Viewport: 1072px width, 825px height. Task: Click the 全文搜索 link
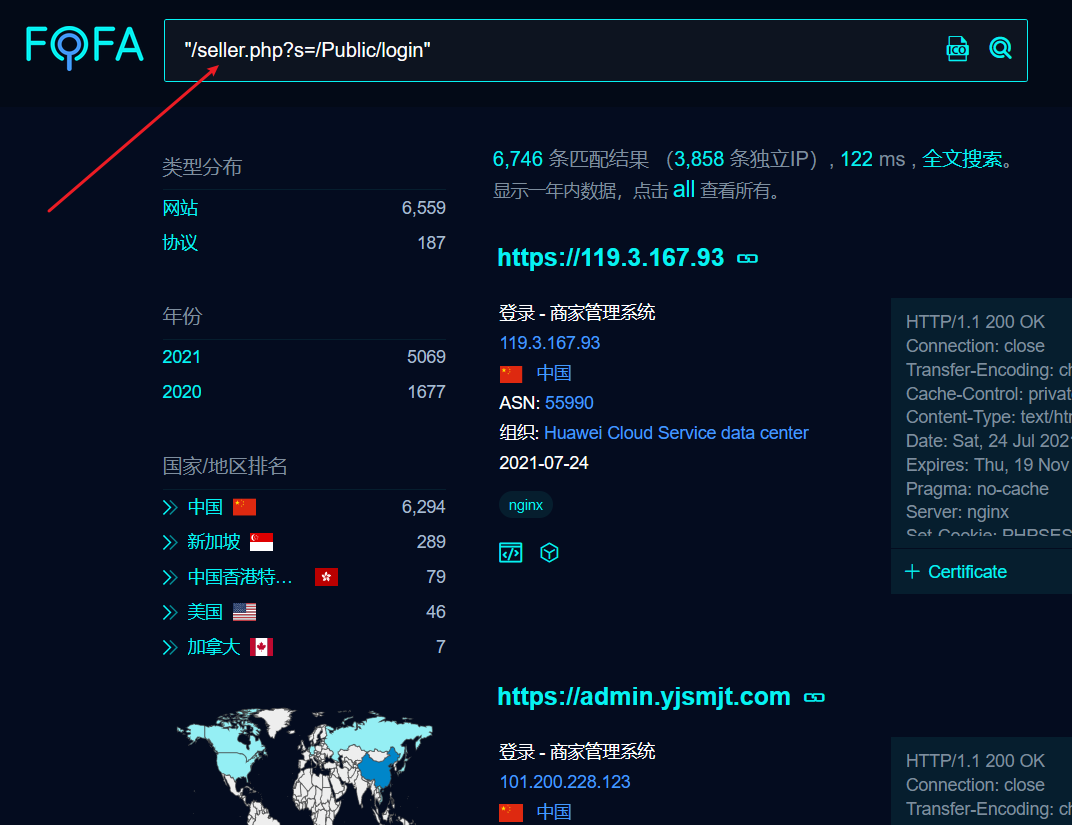(961, 159)
